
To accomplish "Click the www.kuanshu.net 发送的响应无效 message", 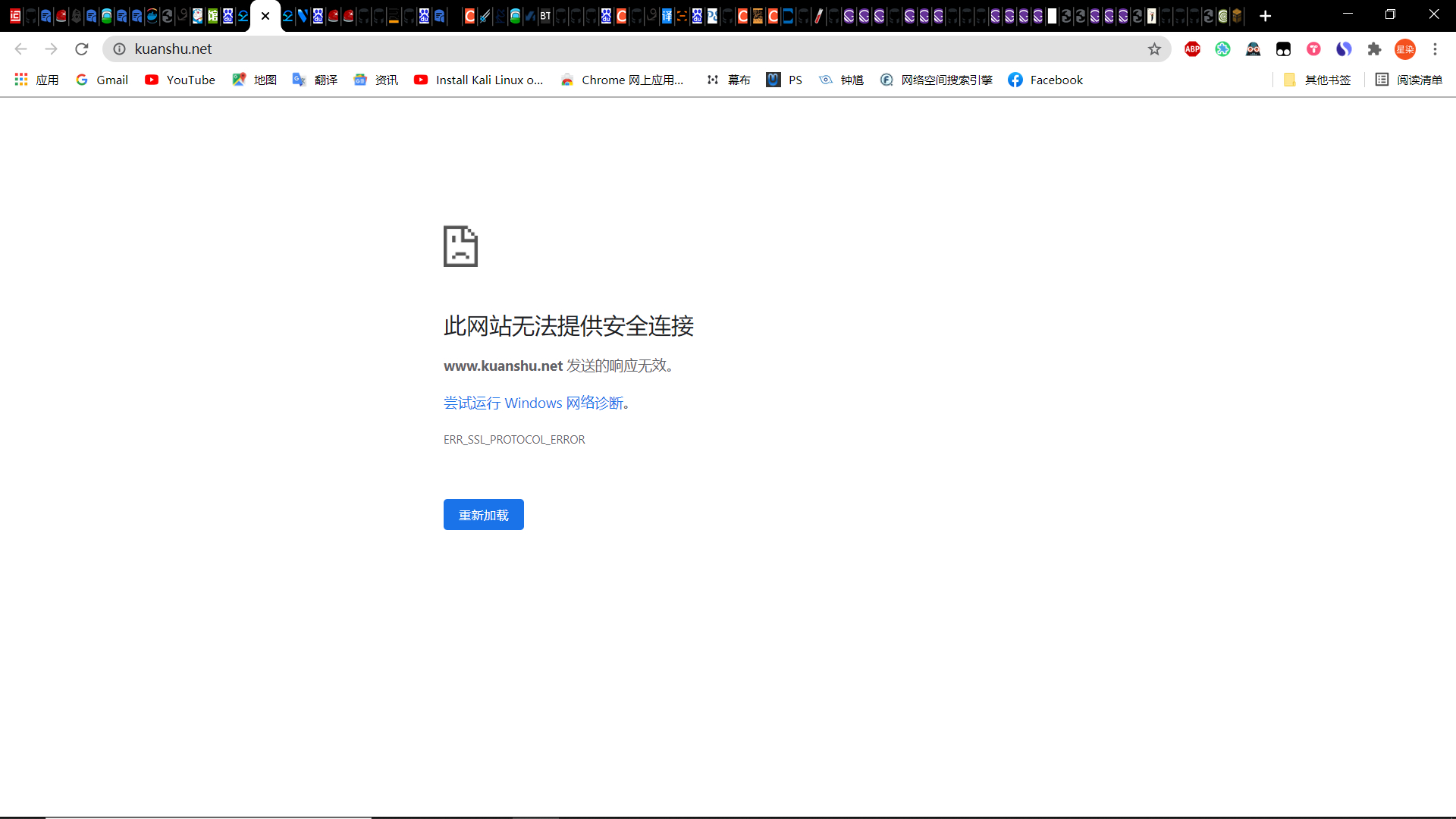I will click(x=559, y=366).
